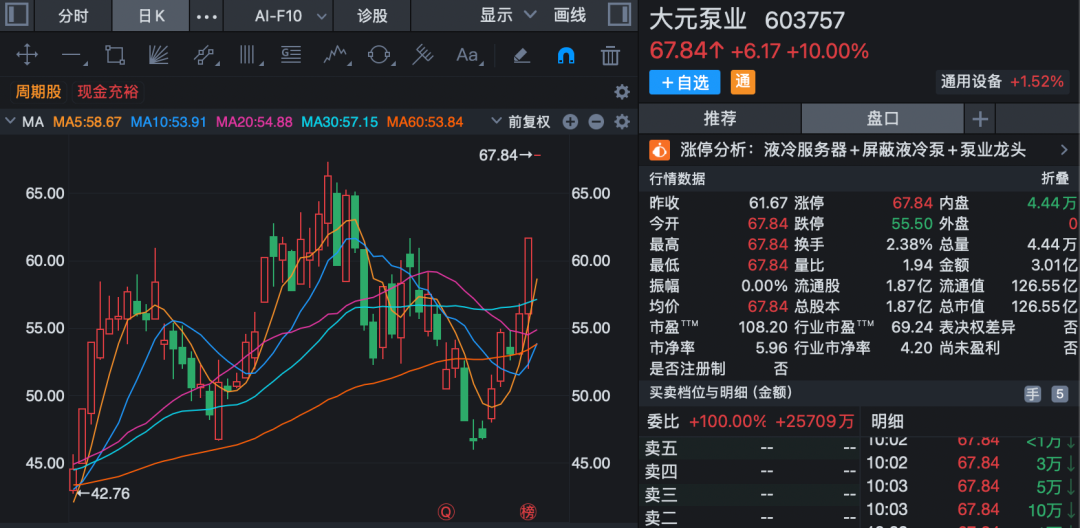
Task: Click the 大元泵业 stock name
Action: 698,19
